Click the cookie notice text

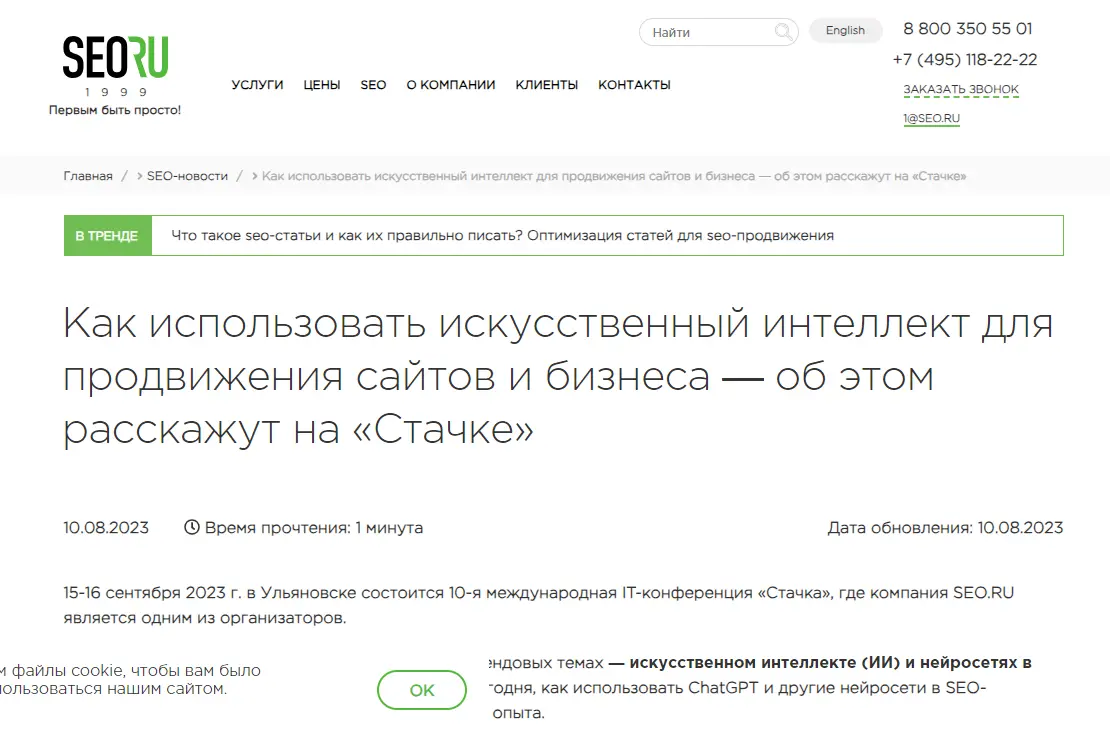click(130, 679)
